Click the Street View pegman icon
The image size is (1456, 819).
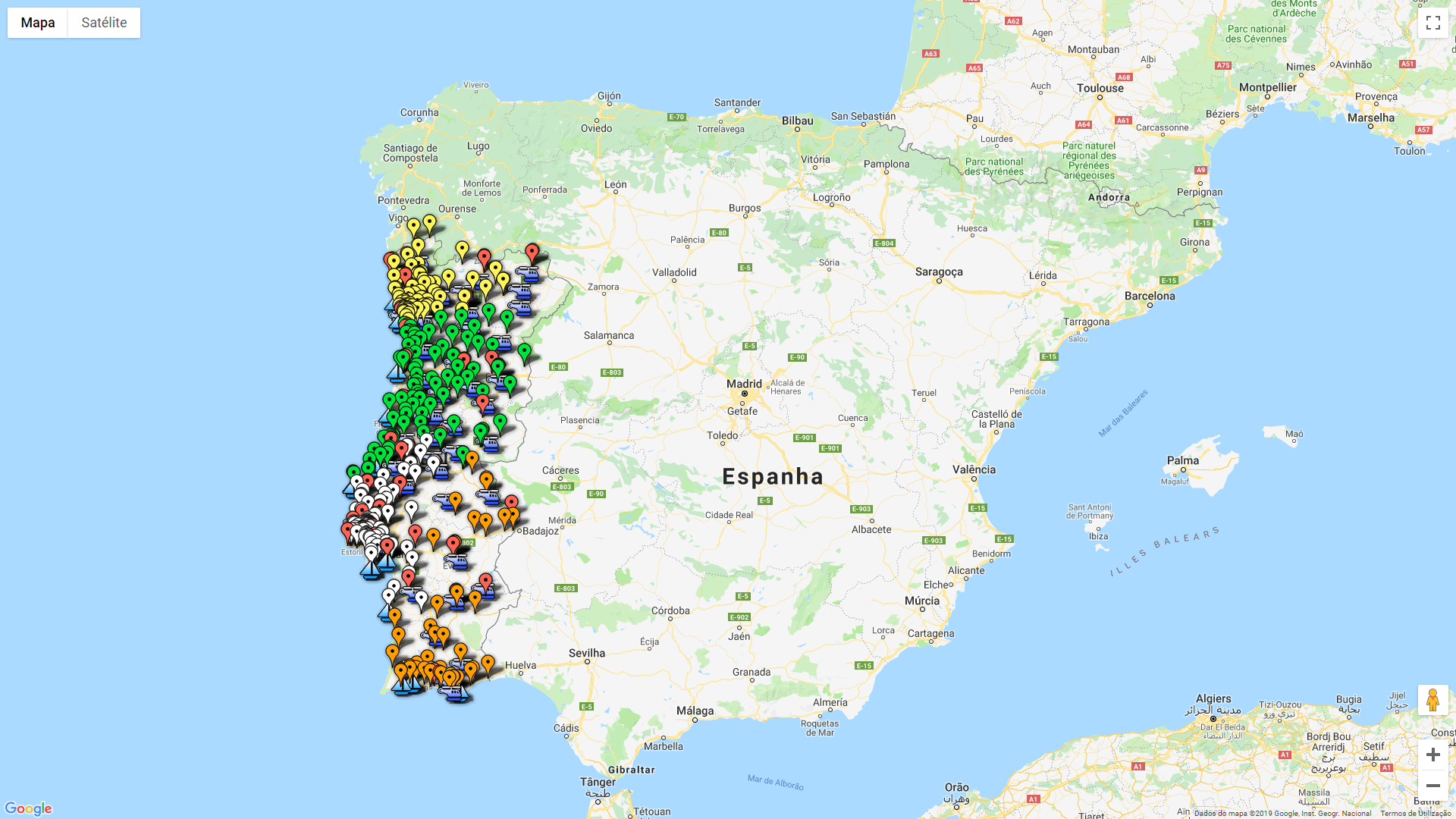(x=1432, y=700)
